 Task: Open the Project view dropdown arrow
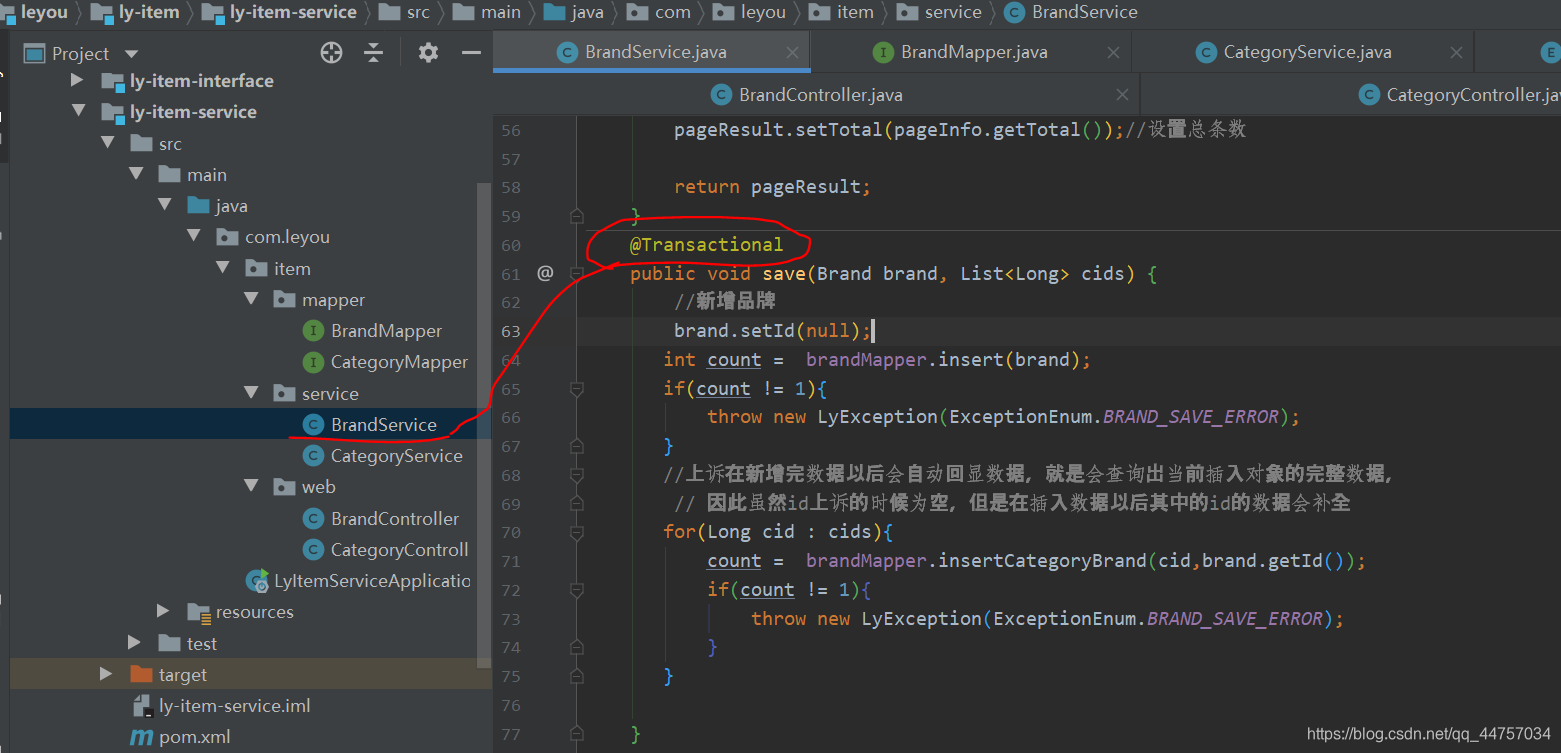click(131, 54)
